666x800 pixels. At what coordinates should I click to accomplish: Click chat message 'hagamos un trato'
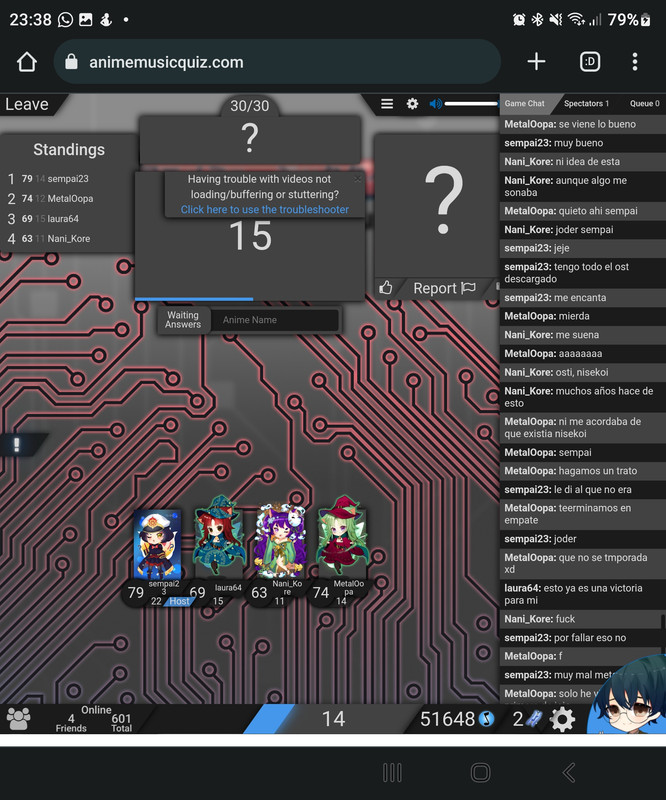582,471
